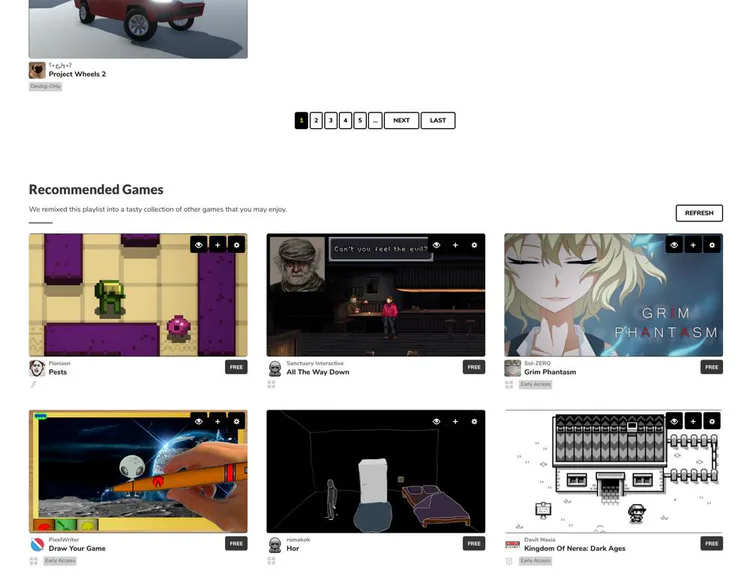750x580 pixels.
Task: Click Early Access tag under Kingdom Of Nerea
Action: [x=535, y=561]
